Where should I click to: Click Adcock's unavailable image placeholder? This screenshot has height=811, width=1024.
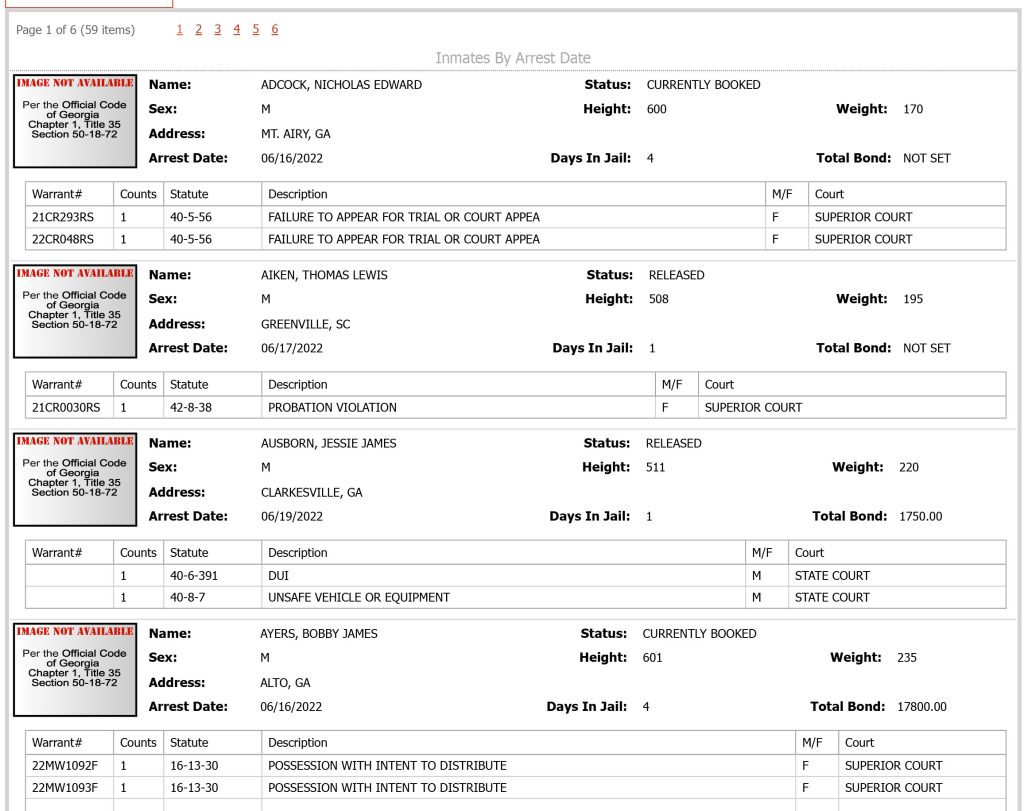pyautogui.click(x=75, y=121)
